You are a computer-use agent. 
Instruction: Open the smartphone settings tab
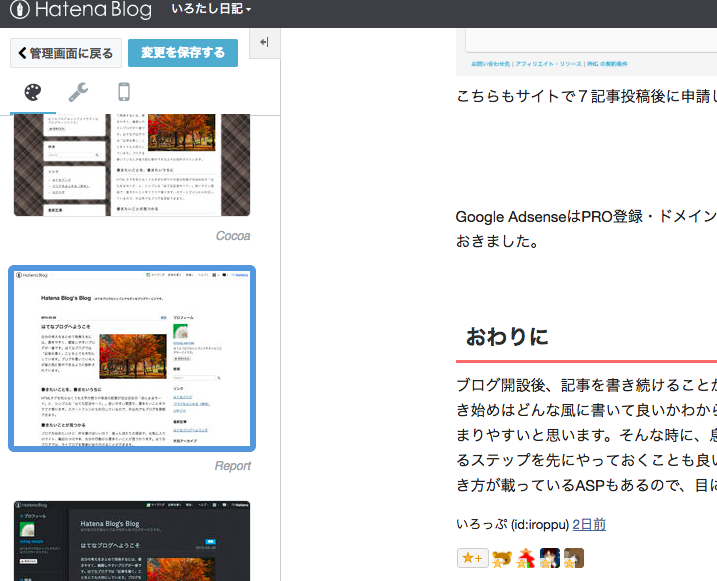(124, 92)
